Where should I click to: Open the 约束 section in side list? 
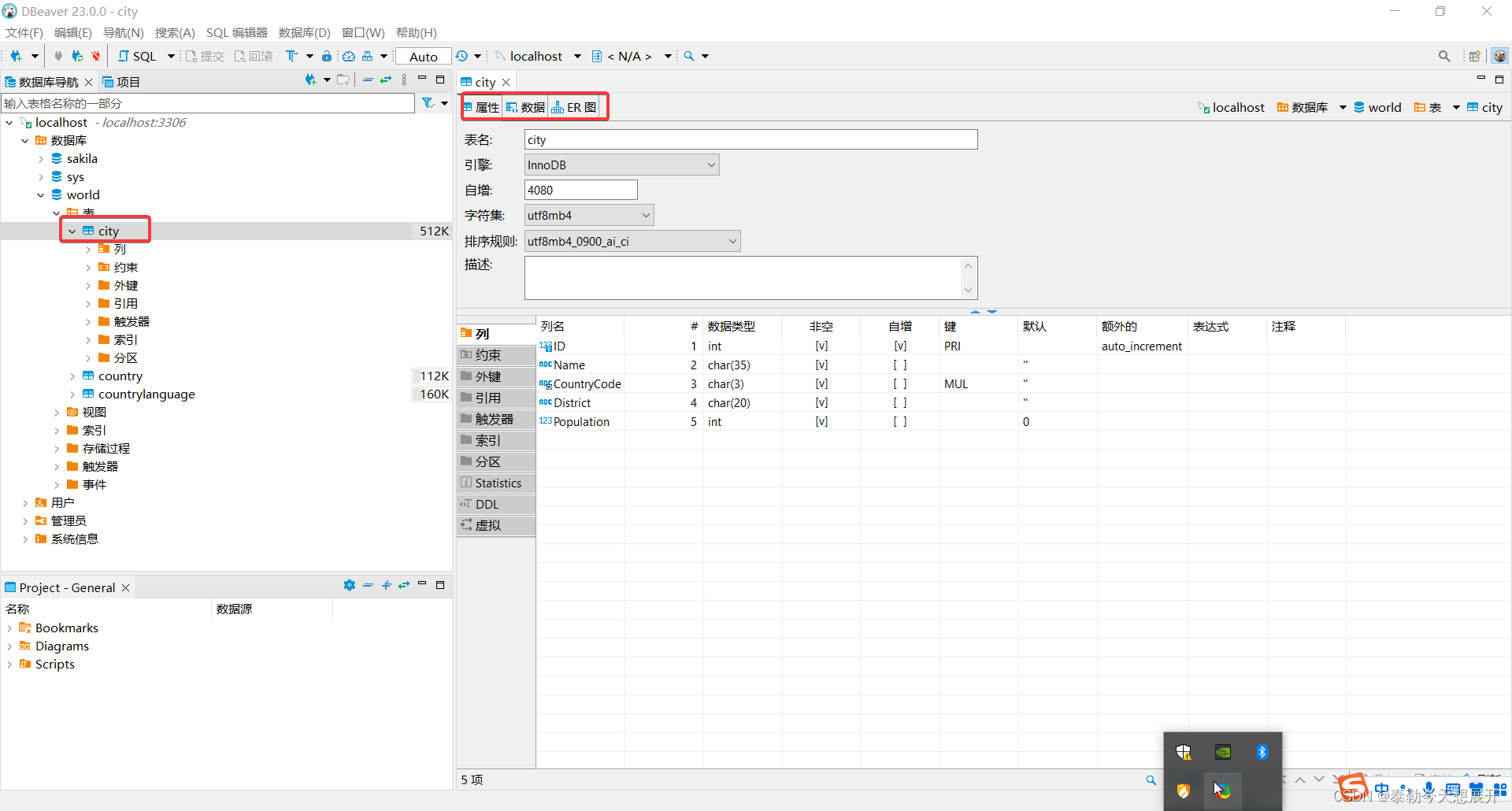click(496, 355)
